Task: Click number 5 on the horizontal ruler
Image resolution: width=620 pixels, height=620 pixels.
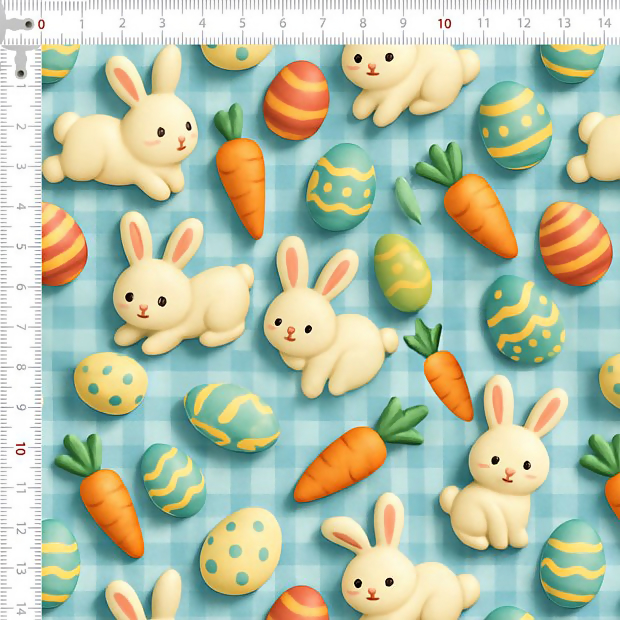Action: point(242,23)
